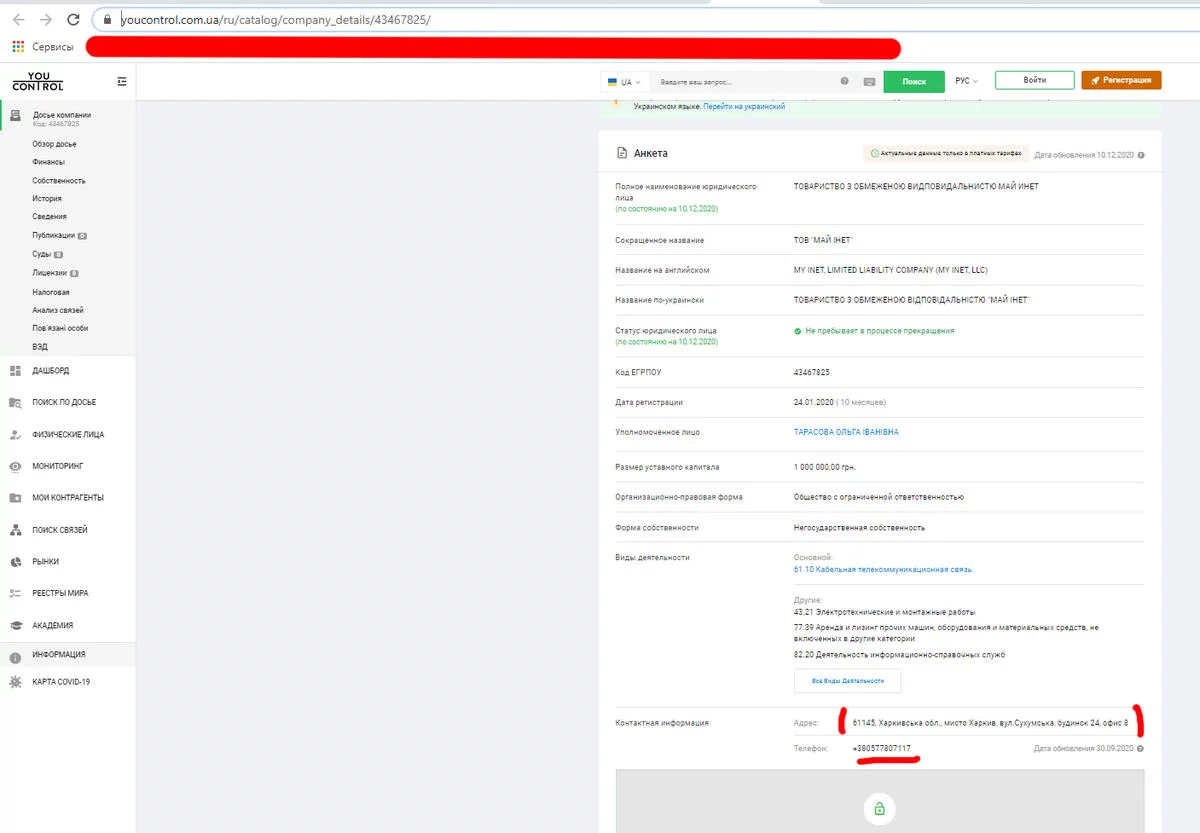Click the Физические лица person icon

tap(15, 435)
